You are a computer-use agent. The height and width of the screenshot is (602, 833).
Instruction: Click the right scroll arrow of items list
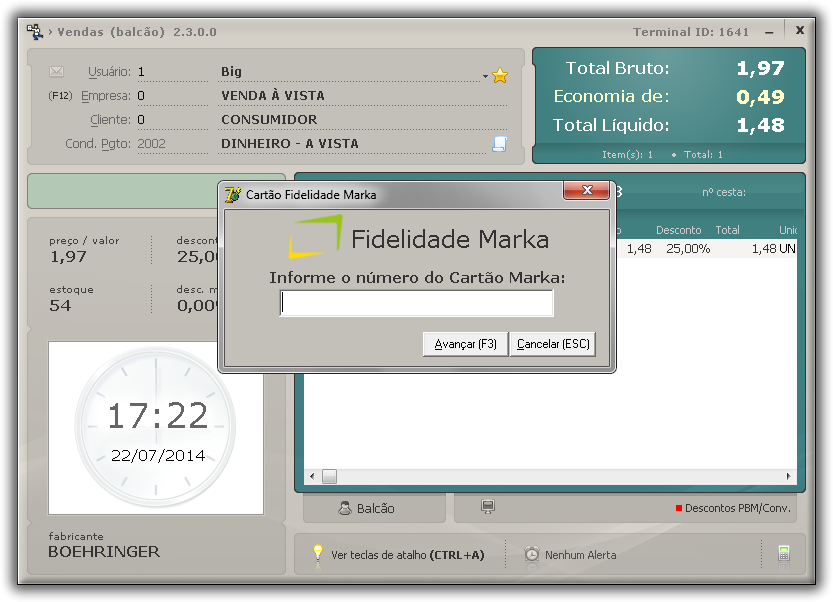tap(788, 476)
